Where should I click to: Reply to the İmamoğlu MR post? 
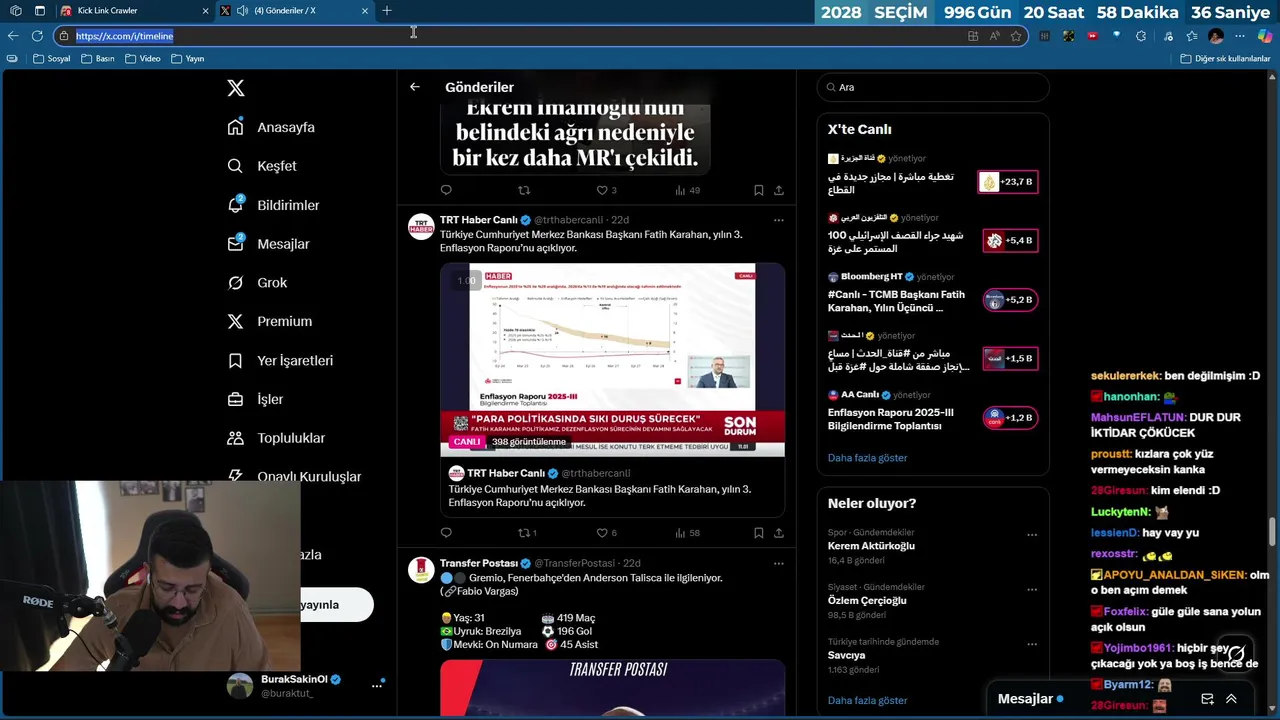click(446, 190)
